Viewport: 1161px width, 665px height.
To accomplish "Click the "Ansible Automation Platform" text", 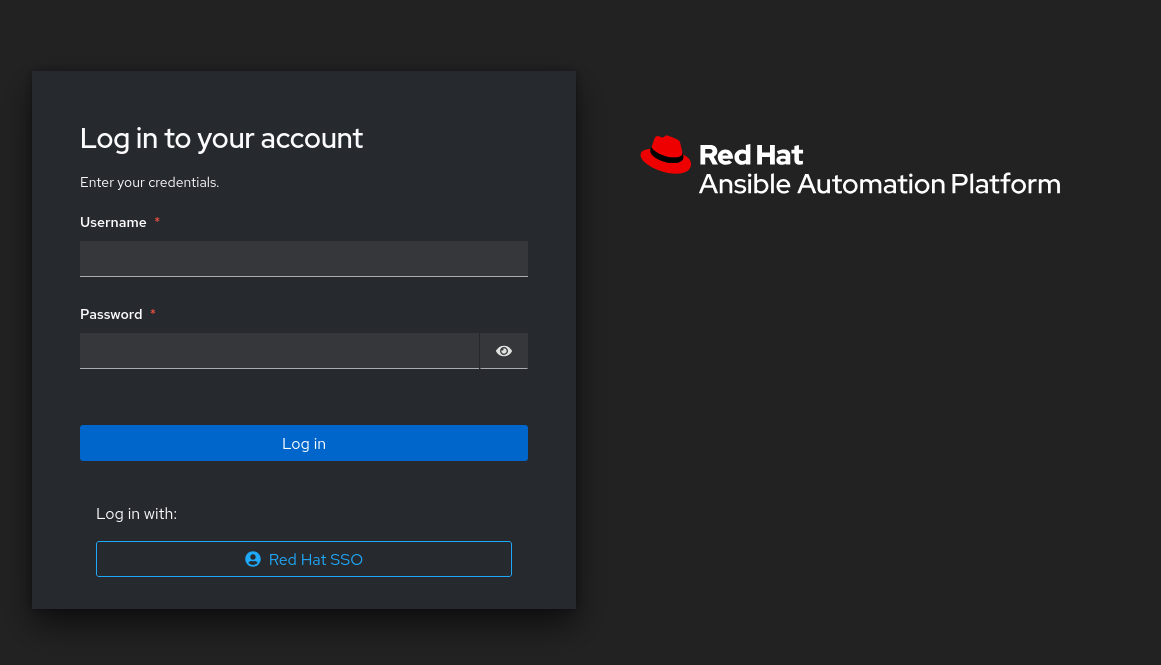I will [880, 184].
